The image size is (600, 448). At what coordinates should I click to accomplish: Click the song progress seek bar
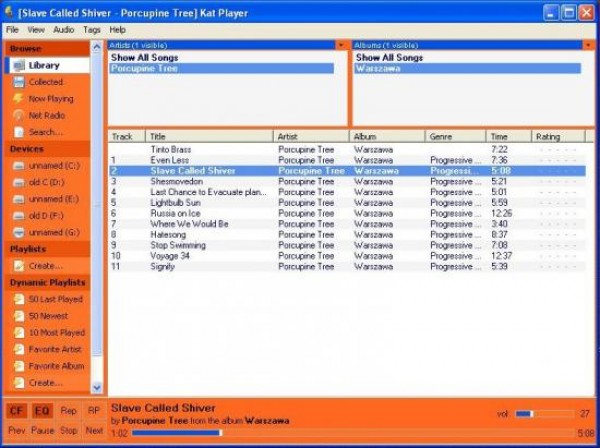click(353, 433)
